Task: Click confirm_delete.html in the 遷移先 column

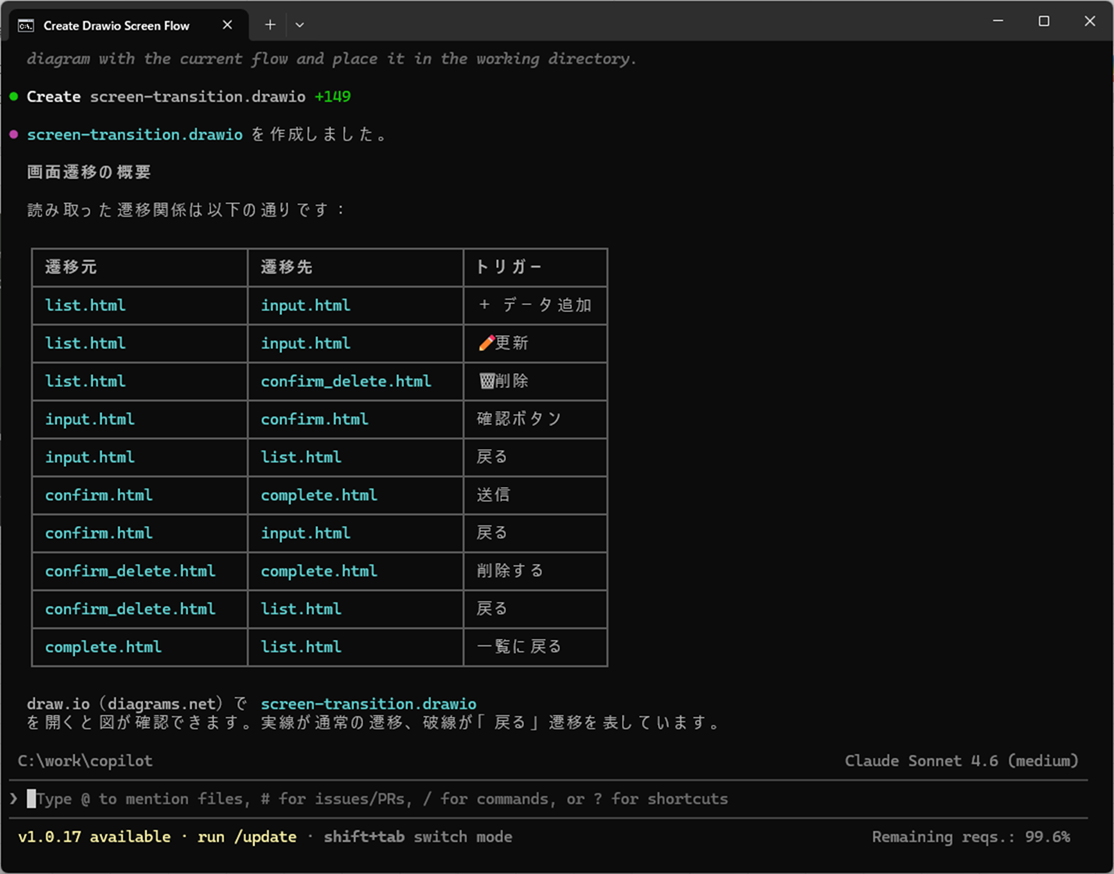Action: [346, 381]
